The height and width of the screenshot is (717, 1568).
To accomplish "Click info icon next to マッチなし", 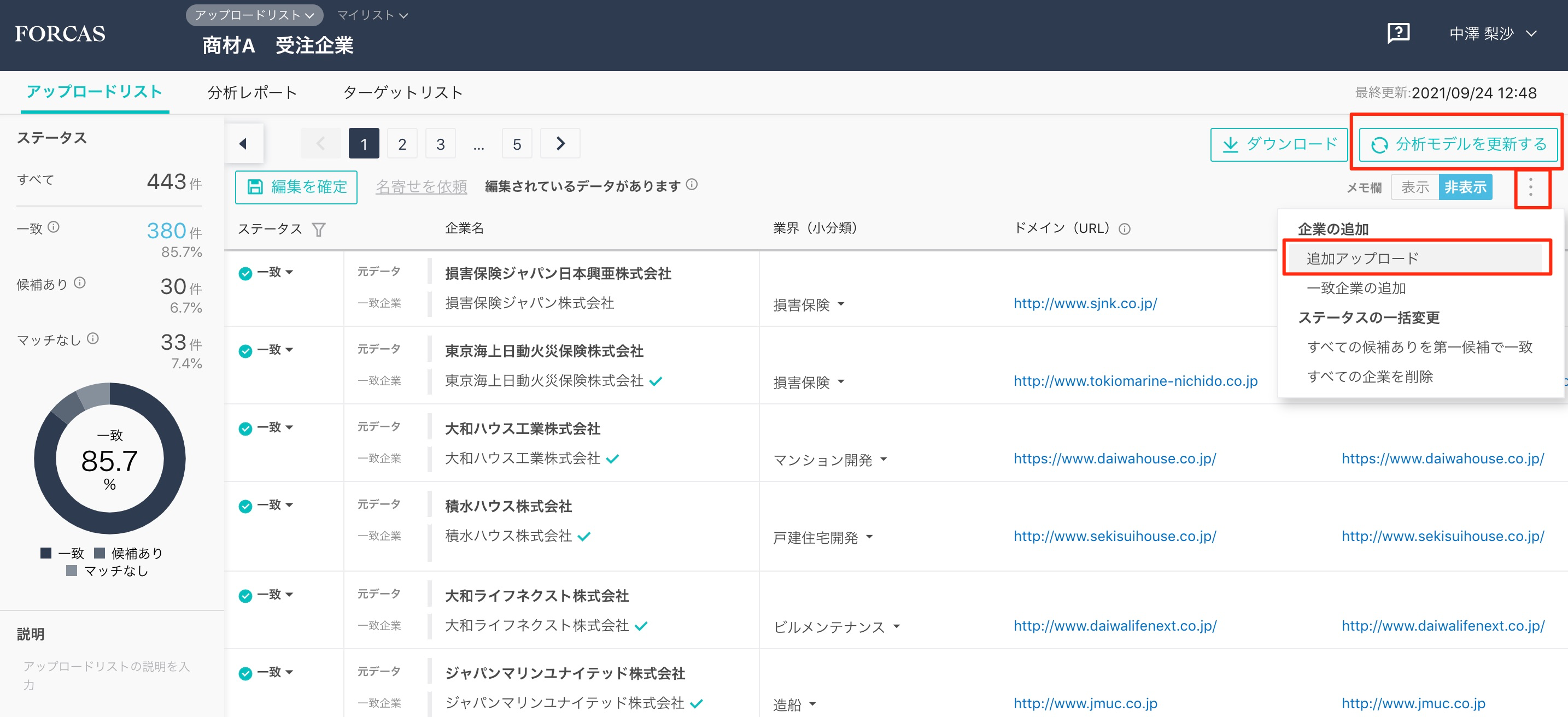I will tap(92, 338).
